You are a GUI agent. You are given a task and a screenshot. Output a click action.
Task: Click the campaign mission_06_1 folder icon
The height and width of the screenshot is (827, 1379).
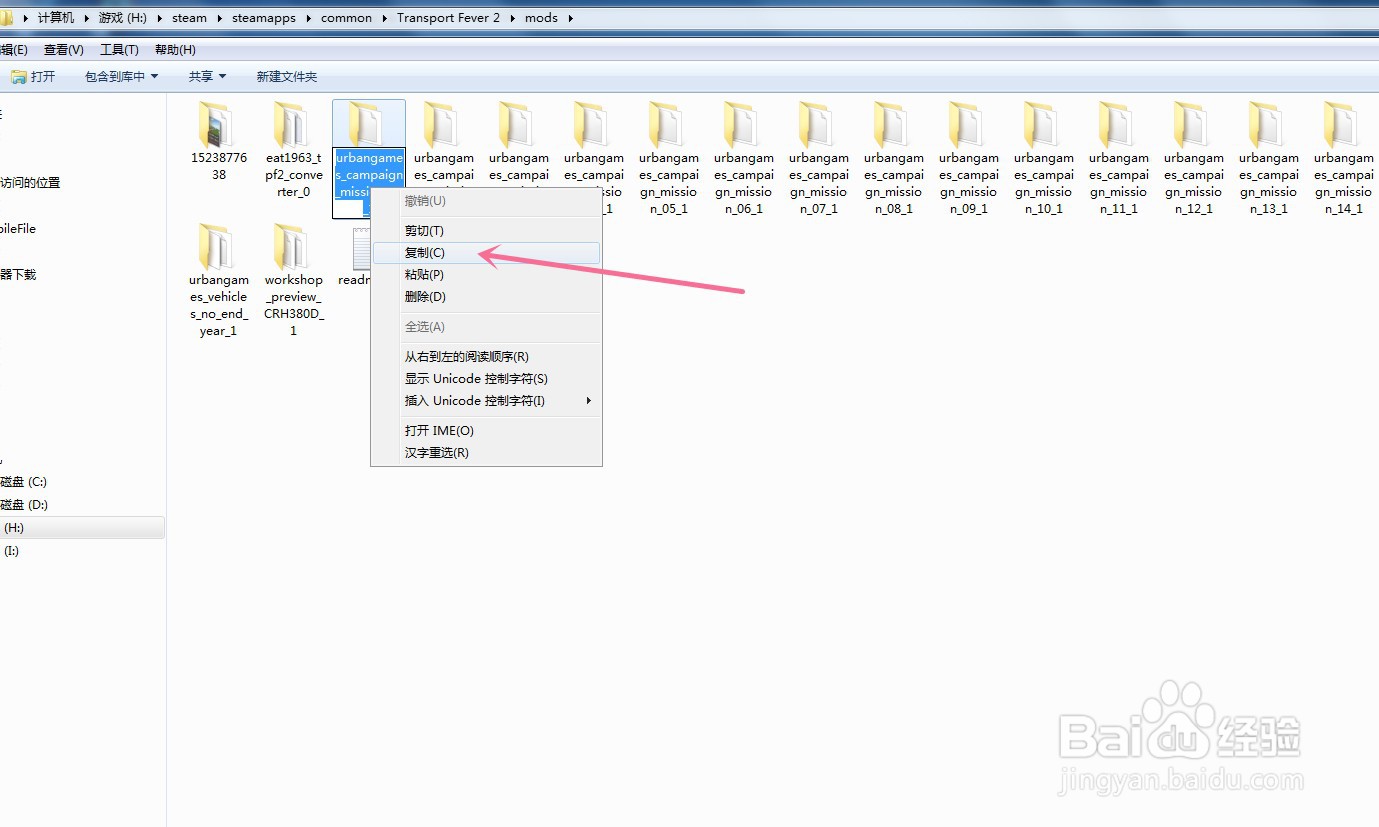pyautogui.click(x=742, y=125)
